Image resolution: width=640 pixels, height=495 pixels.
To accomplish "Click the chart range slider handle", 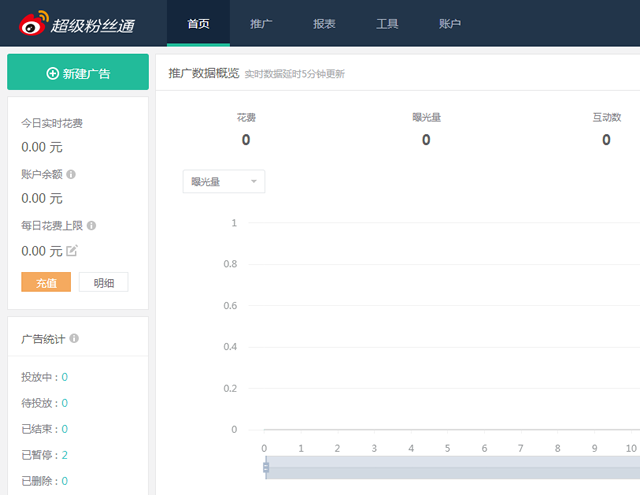I will pyautogui.click(x=266, y=467).
